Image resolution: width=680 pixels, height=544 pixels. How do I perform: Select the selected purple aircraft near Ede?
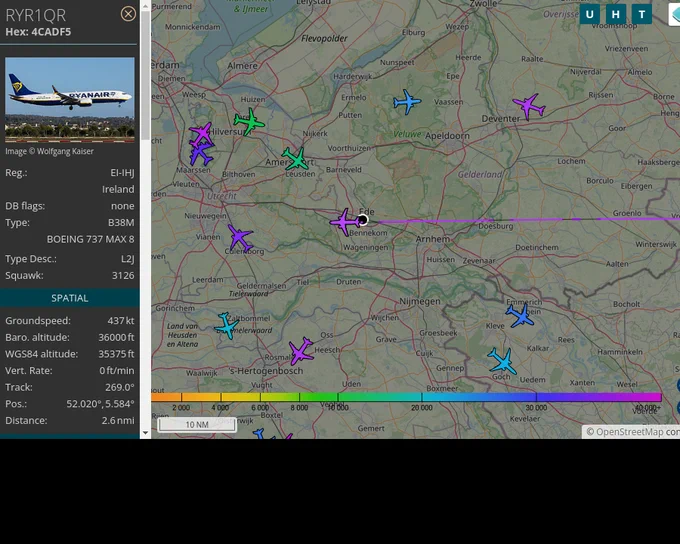[344, 222]
